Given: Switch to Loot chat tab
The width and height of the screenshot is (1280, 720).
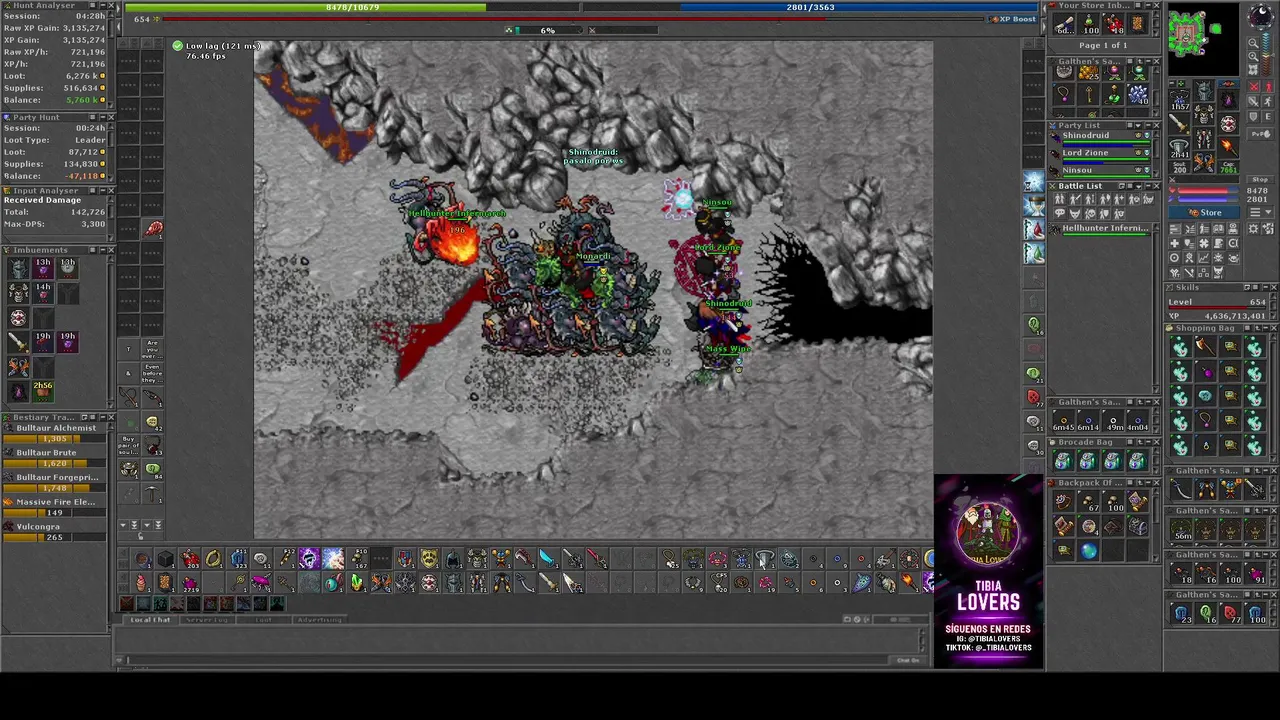Looking at the screenshot, I should (x=264, y=620).
